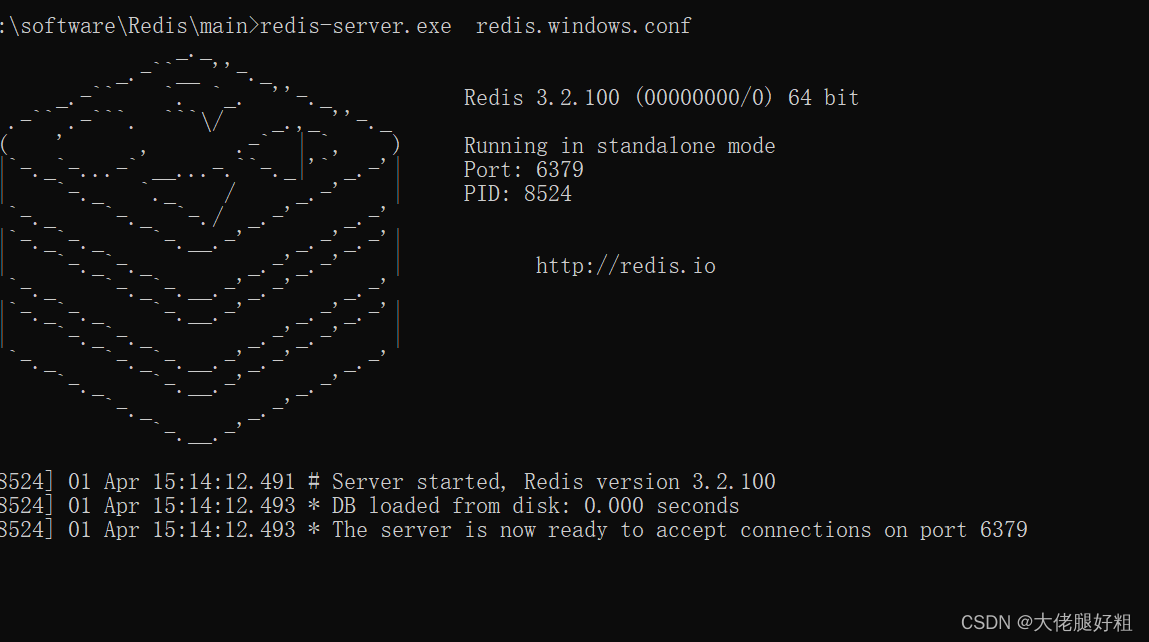Click the "PID: 8524" line
Viewport: 1149px width, 642px height.
pos(517,194)
